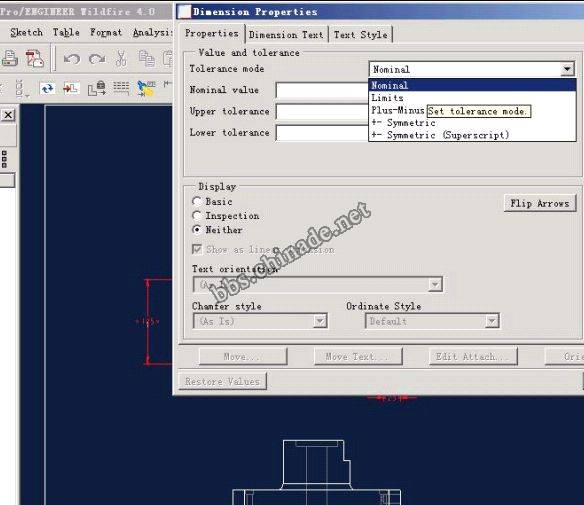Open the Format menu
The height and width of the screenshot is (505, 584).
pos(106,32)
